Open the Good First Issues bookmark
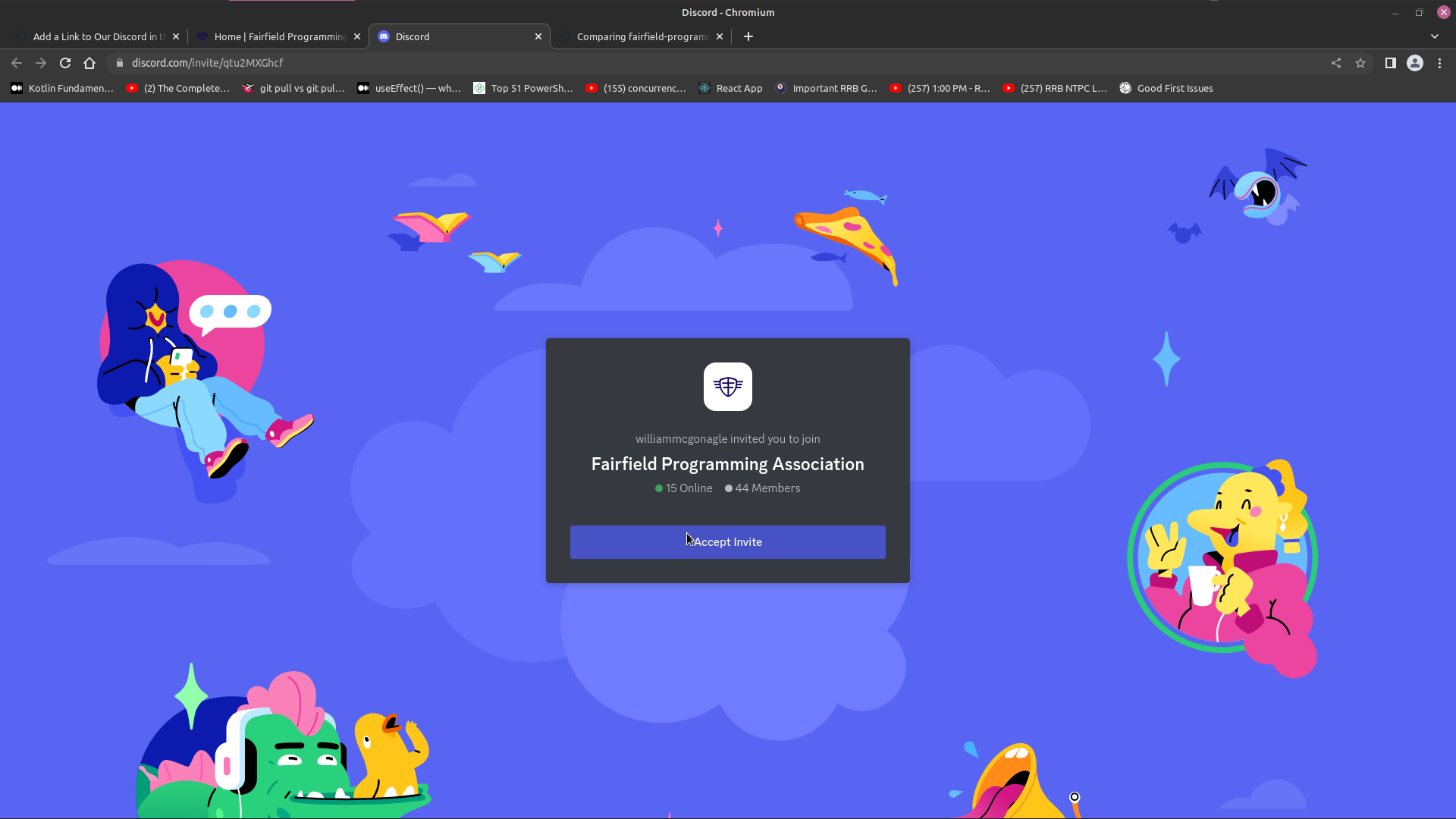1456x819 pixels. pos(1166,88)
